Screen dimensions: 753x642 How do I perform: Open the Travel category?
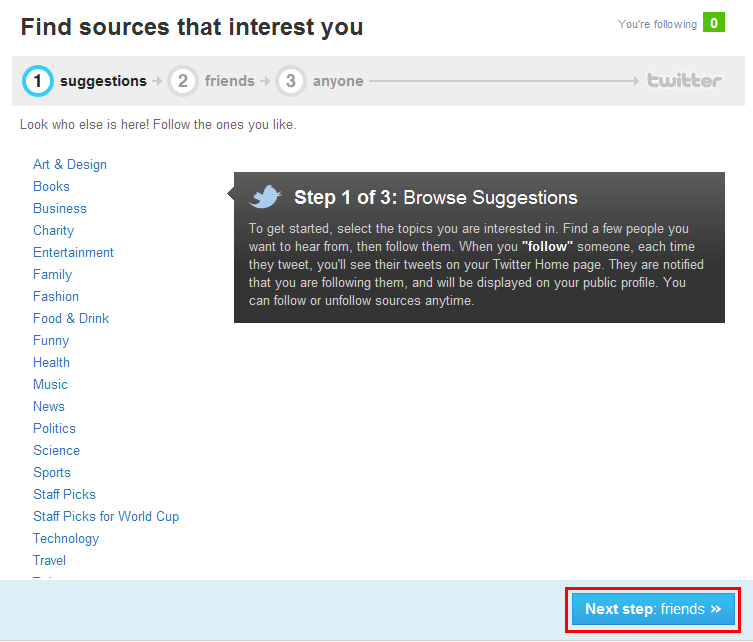(49, 560)
